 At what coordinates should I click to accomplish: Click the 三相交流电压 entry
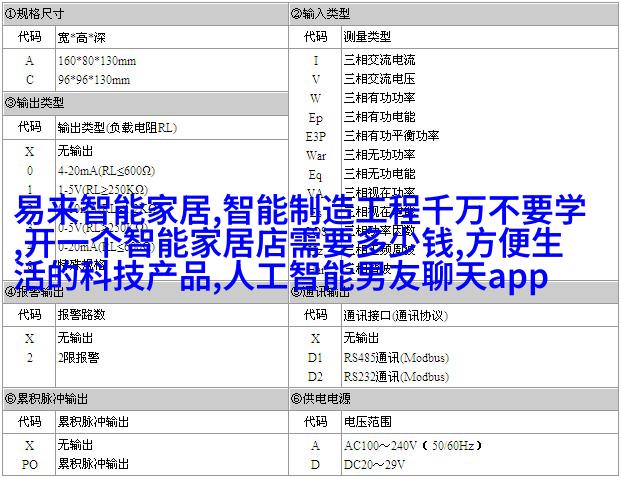379,79
